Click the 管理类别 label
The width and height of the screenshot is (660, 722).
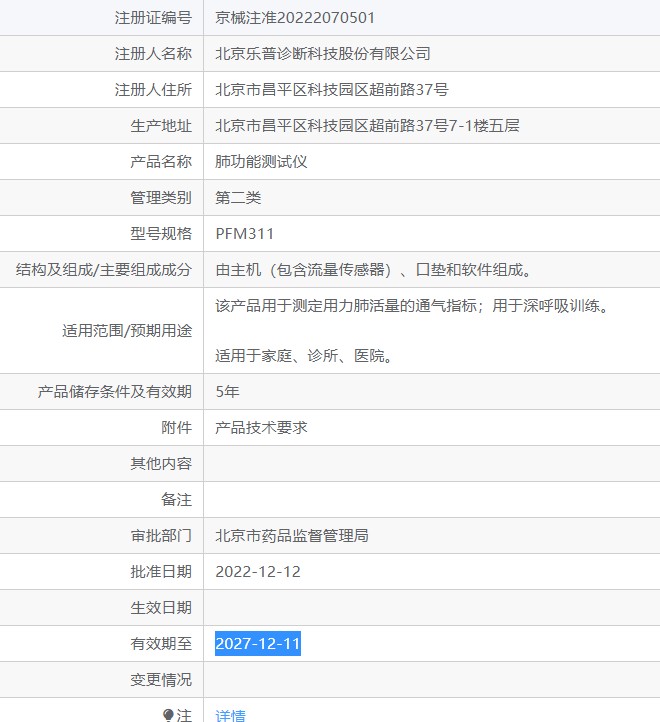point(161,198)
